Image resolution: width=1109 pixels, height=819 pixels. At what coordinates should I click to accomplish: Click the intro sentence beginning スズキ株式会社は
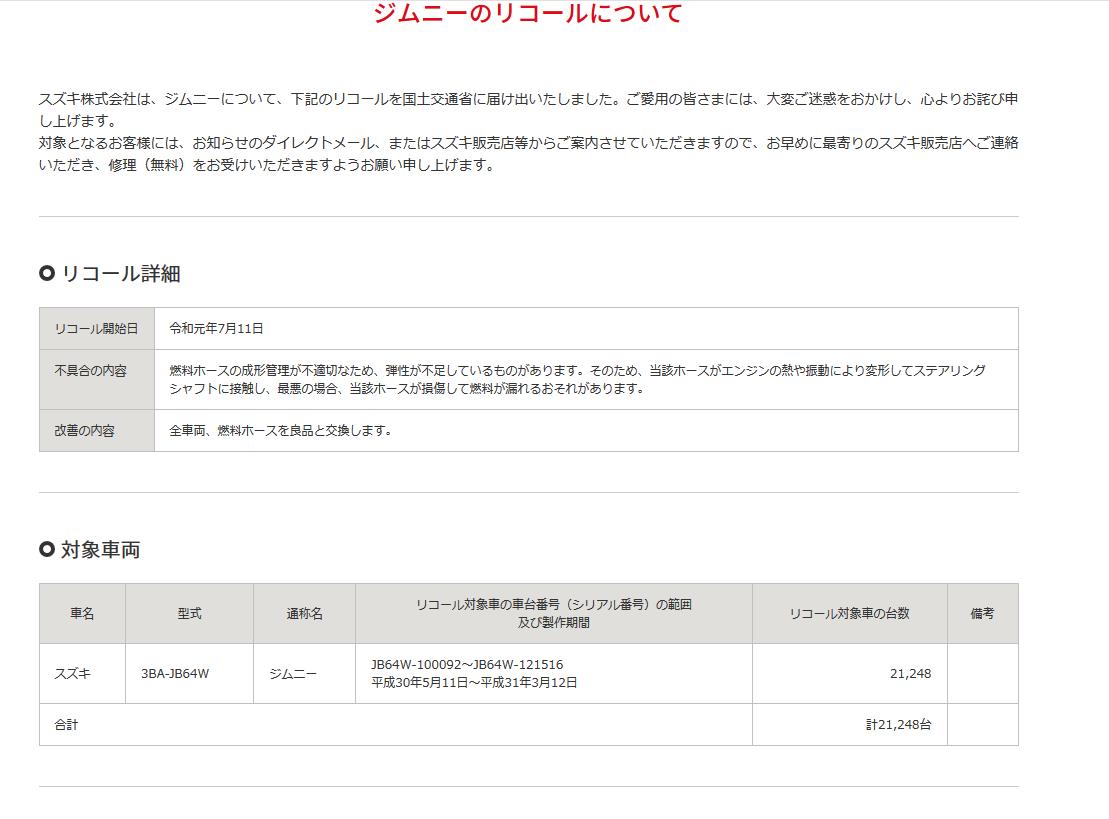528,110
